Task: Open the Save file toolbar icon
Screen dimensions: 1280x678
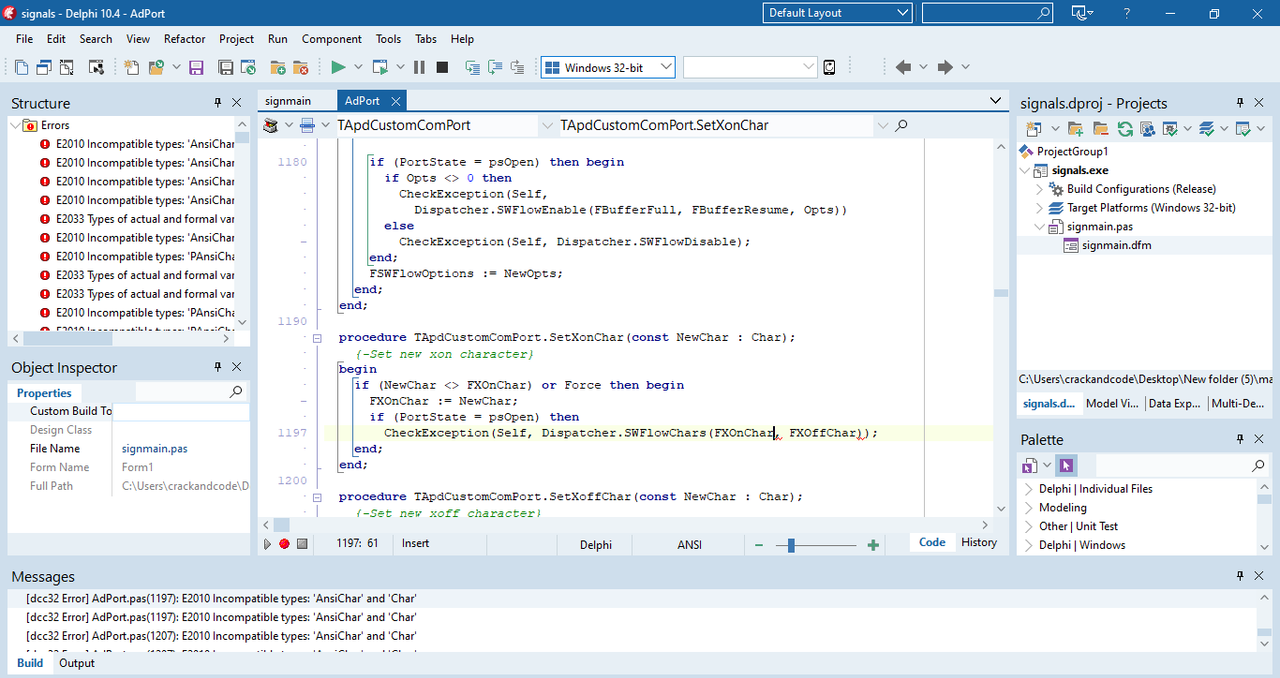Action: [x=196, y=67]
